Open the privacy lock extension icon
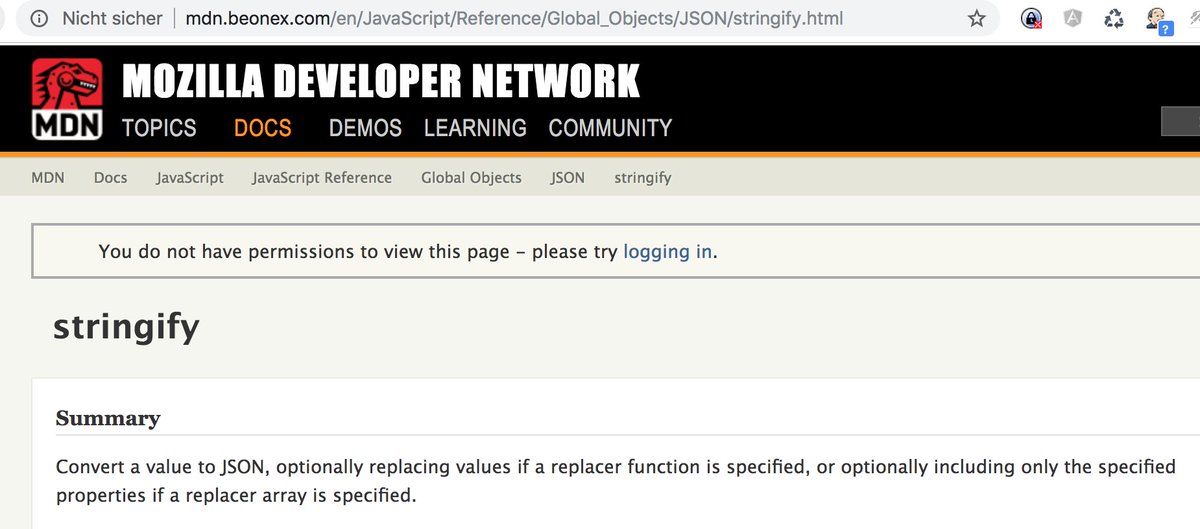Screen dimensions: 1200x529 click(x=1031, y=18)
